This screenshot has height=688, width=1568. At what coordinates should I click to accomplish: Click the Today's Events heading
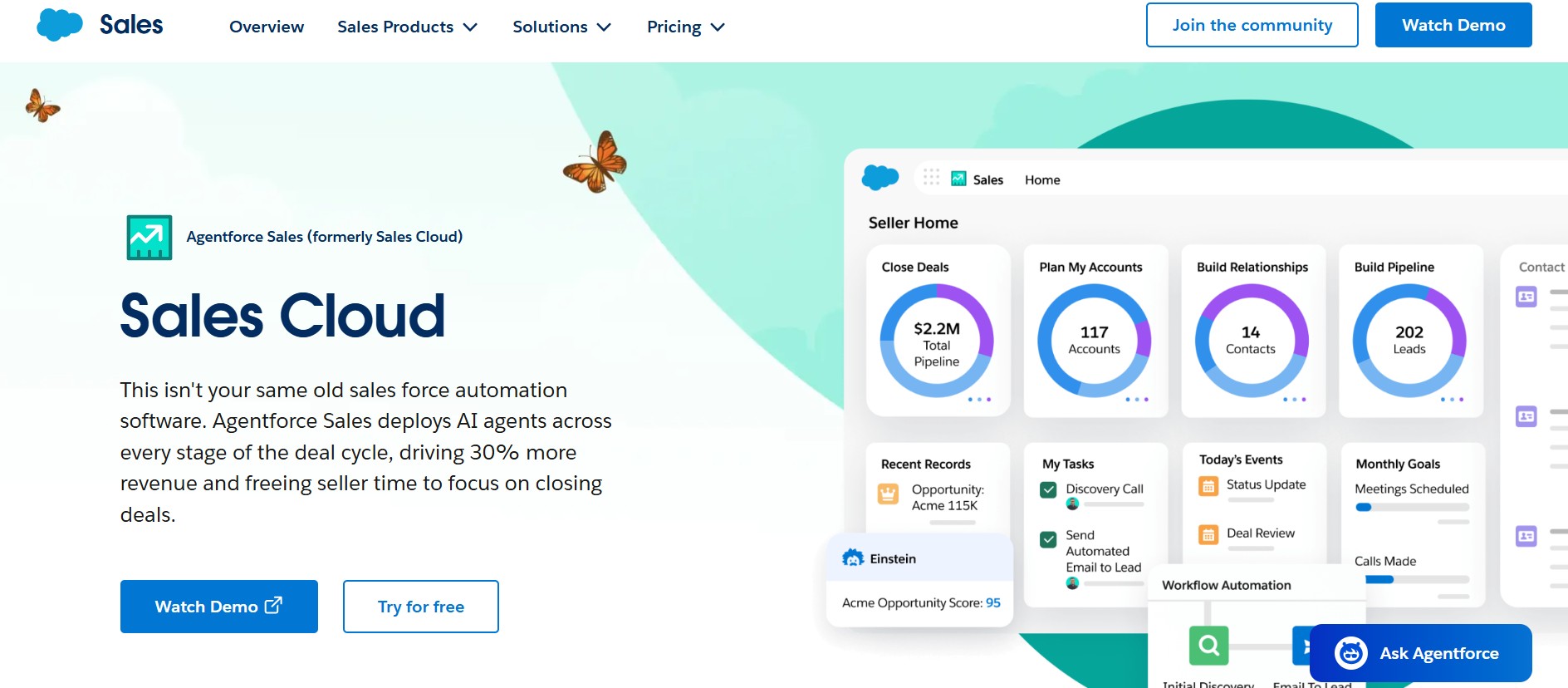pos(1241,459)
